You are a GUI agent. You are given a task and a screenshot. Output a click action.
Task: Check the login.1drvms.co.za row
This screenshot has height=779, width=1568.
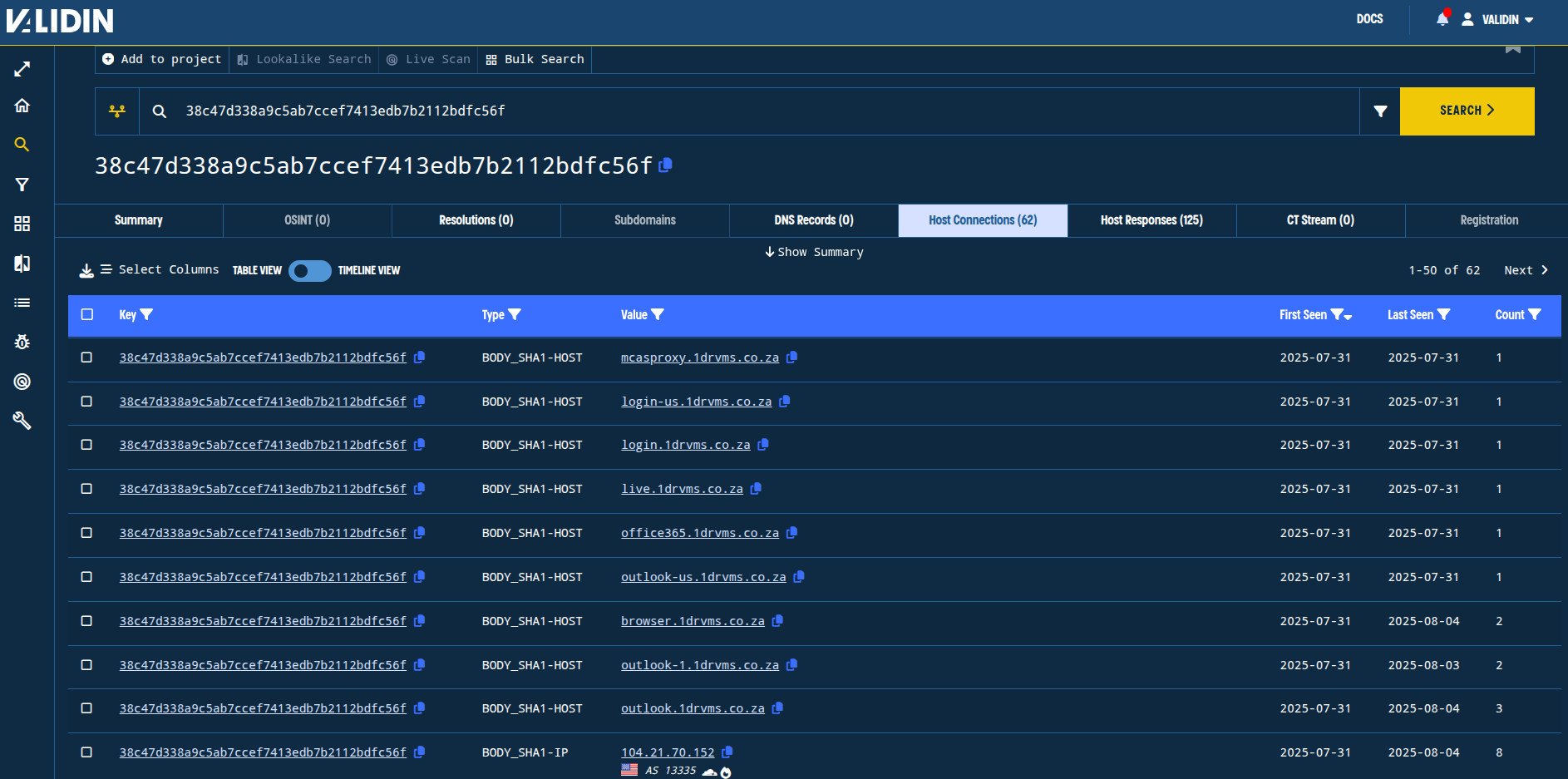(x=86, y=445)
